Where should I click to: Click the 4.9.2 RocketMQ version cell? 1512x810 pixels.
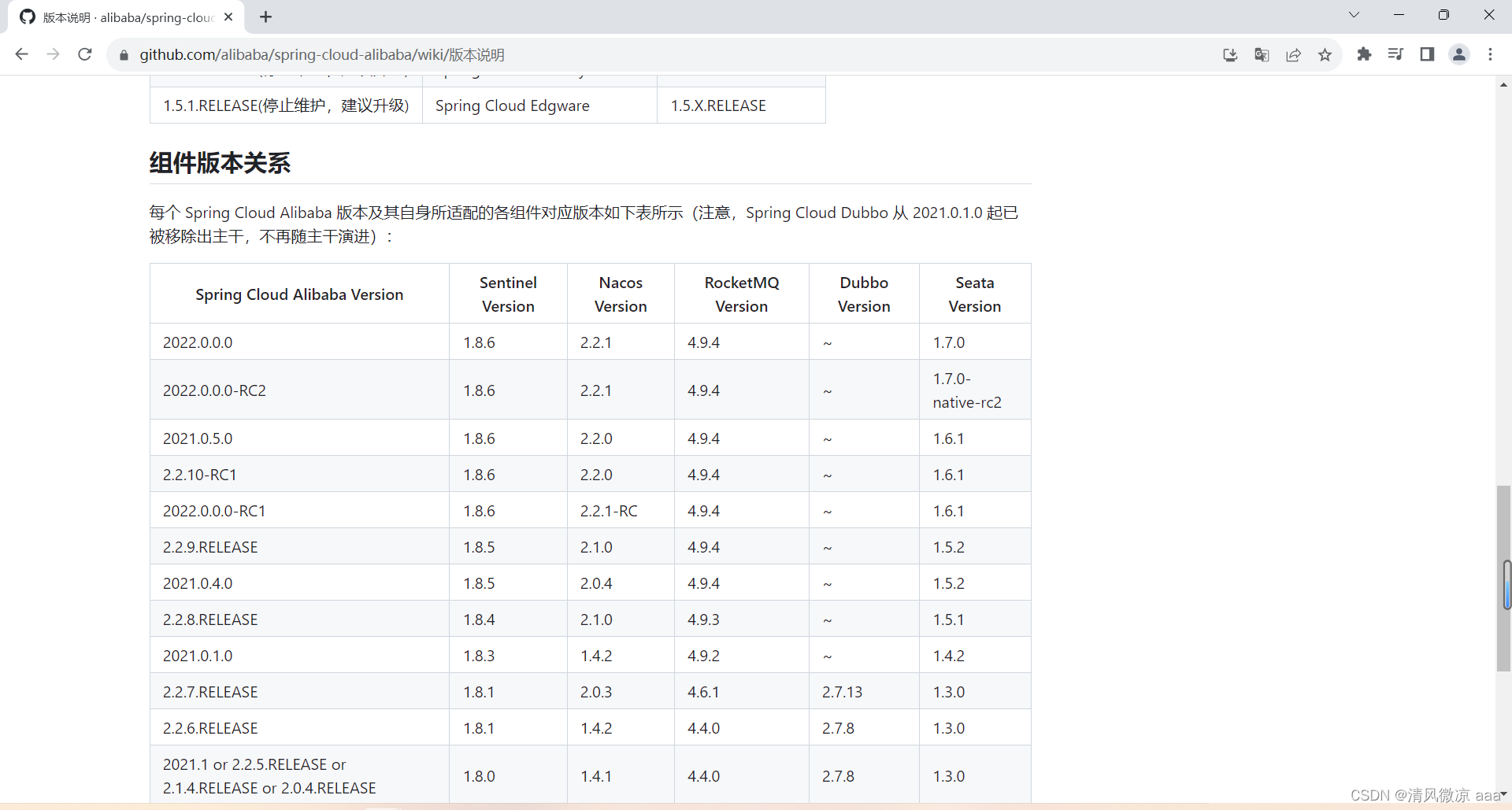[x=742, y=656]
